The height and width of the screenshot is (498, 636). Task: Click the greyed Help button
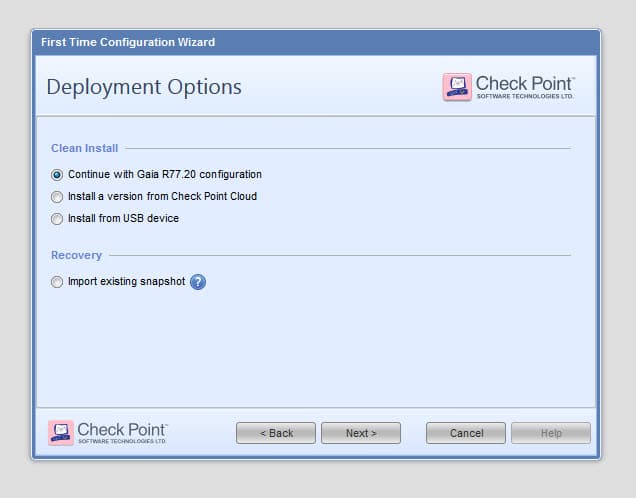point(551,433)
